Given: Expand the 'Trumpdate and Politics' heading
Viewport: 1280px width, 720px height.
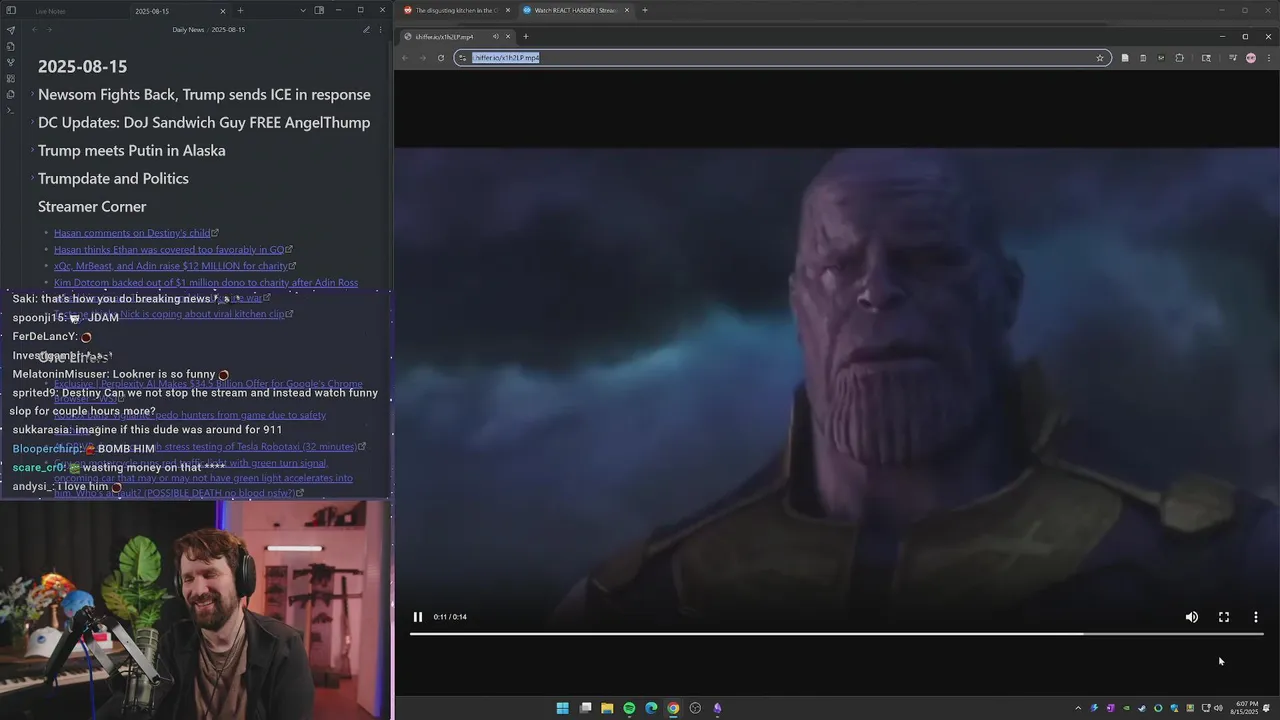Looking at the screenshot, I should point(31,178).
